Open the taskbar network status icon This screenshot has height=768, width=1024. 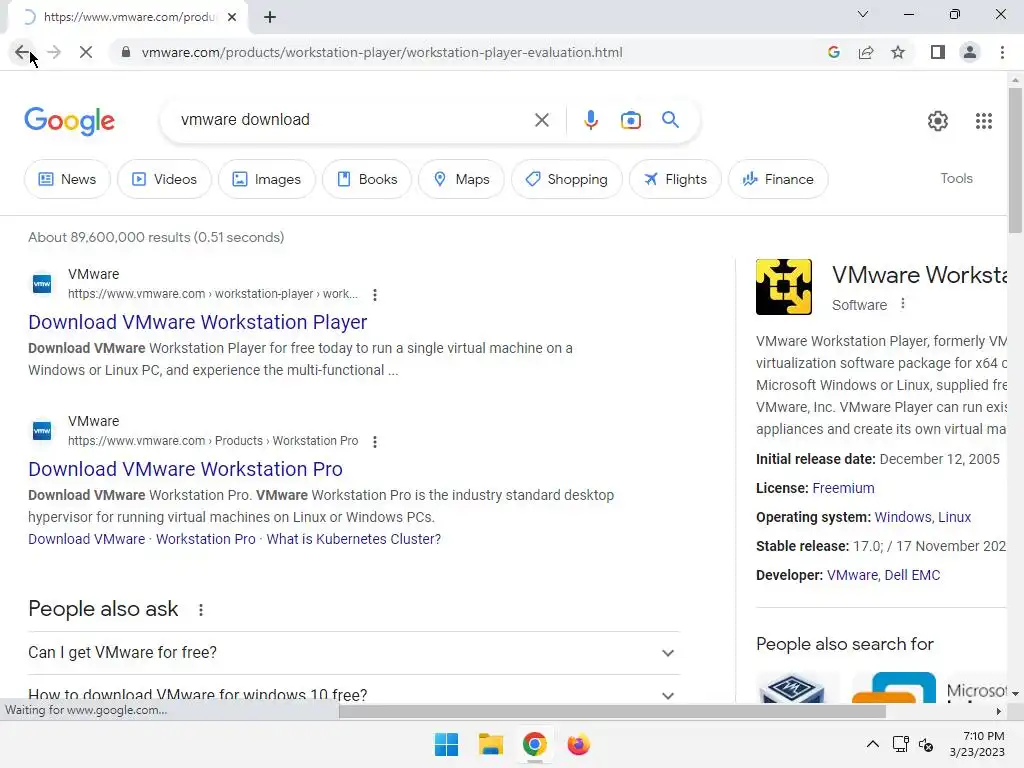click(x=901, y=744)
